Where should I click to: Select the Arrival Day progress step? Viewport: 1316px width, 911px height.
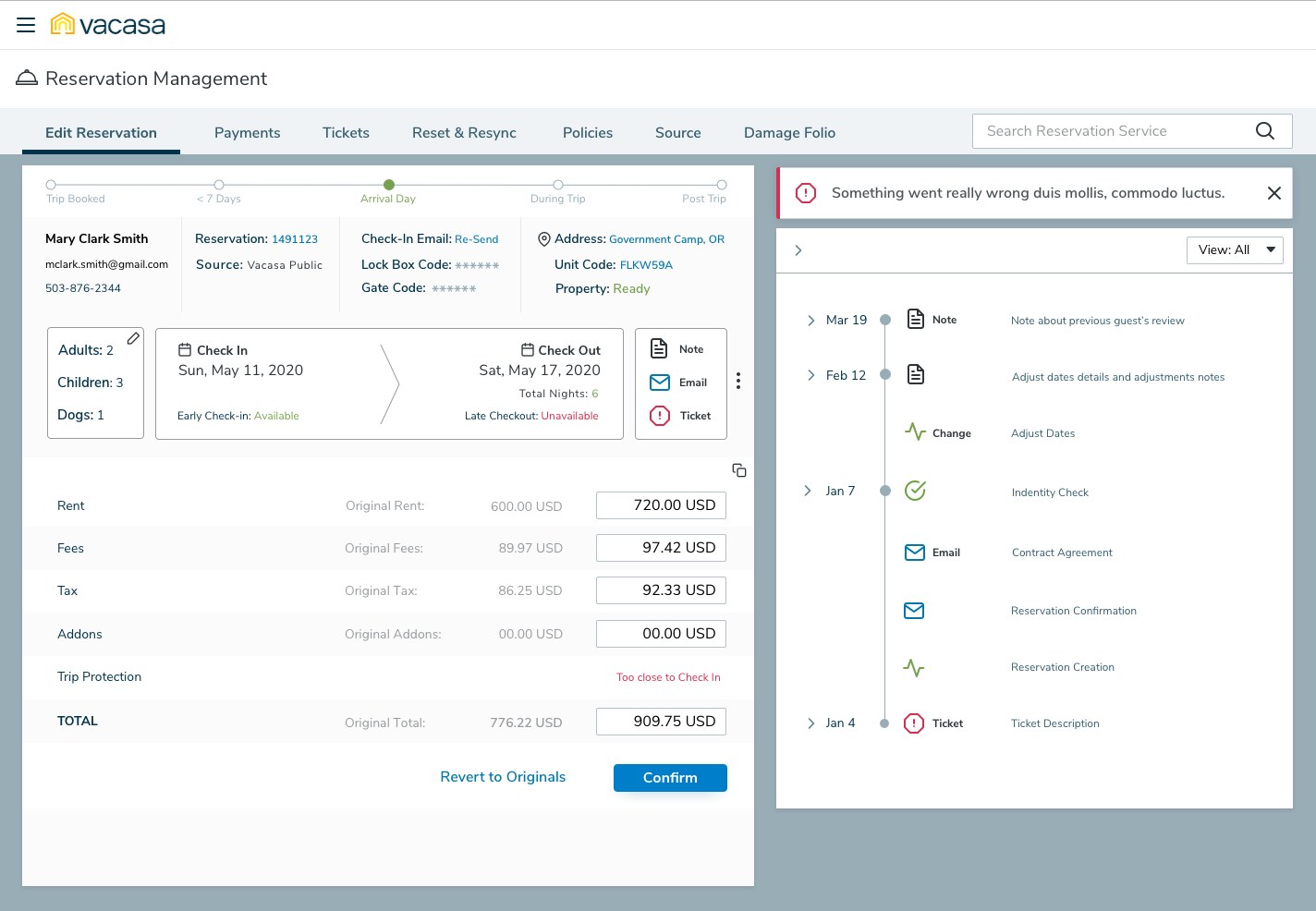389,185
